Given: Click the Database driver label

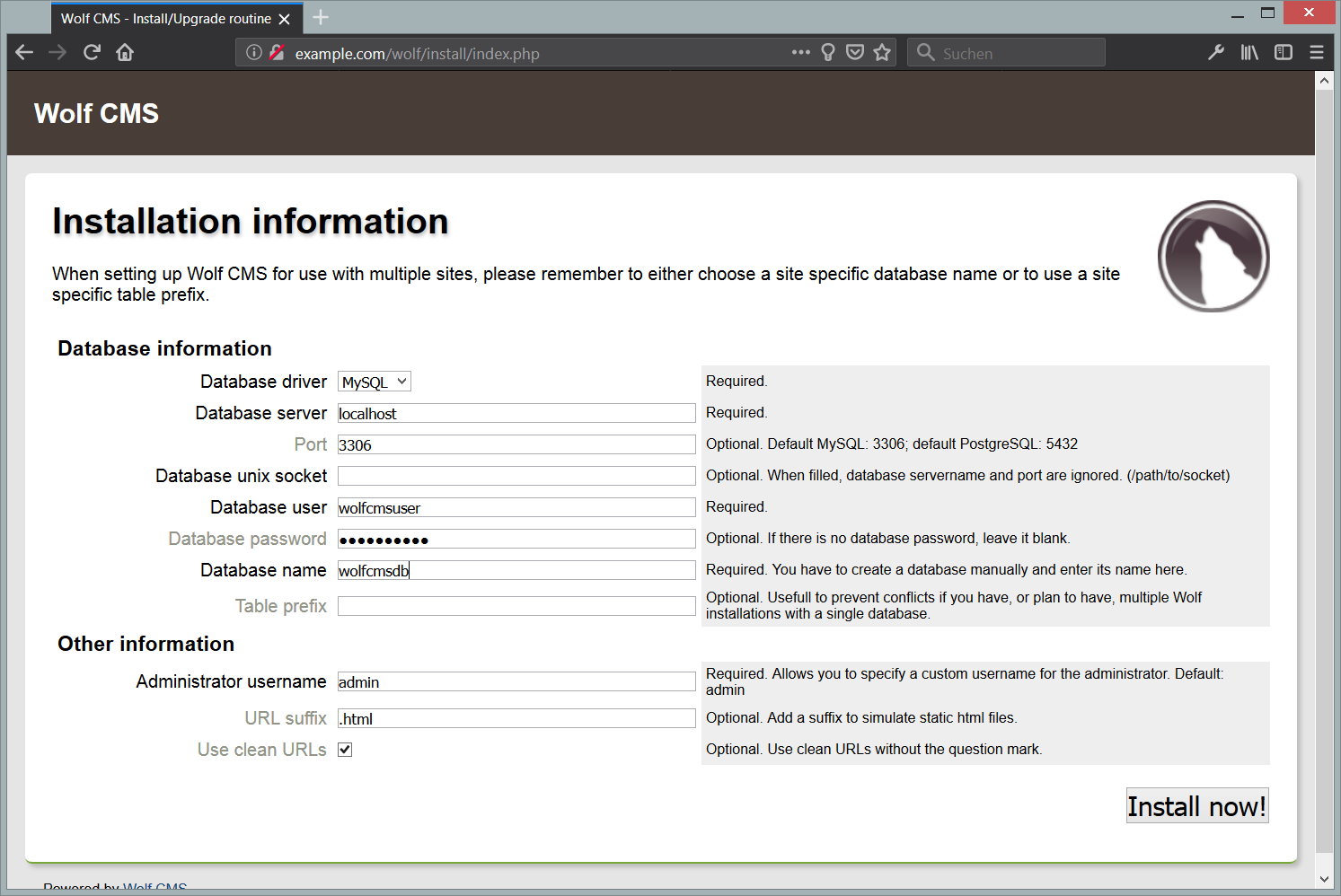Looking at the screenshot, I should 264,382.
